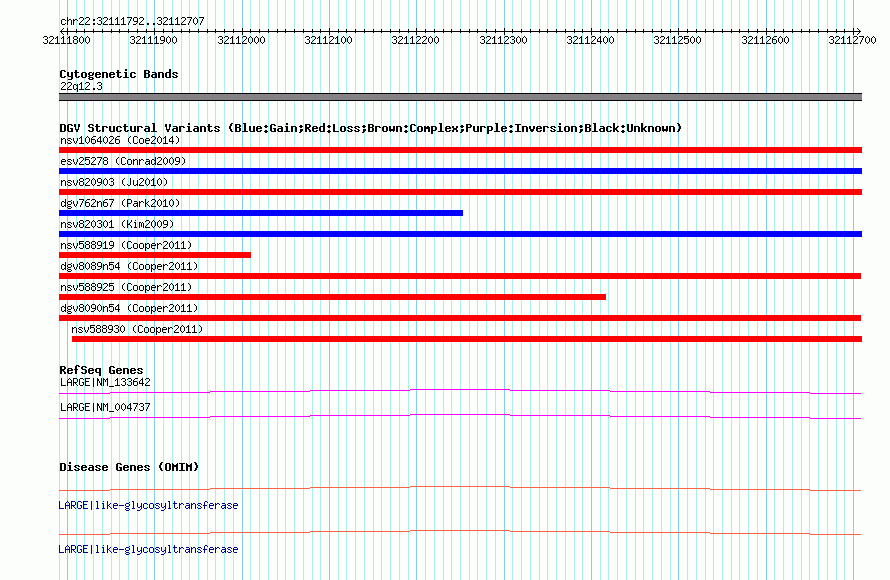Click the red bar for dgv8089n54

point(460,276)
